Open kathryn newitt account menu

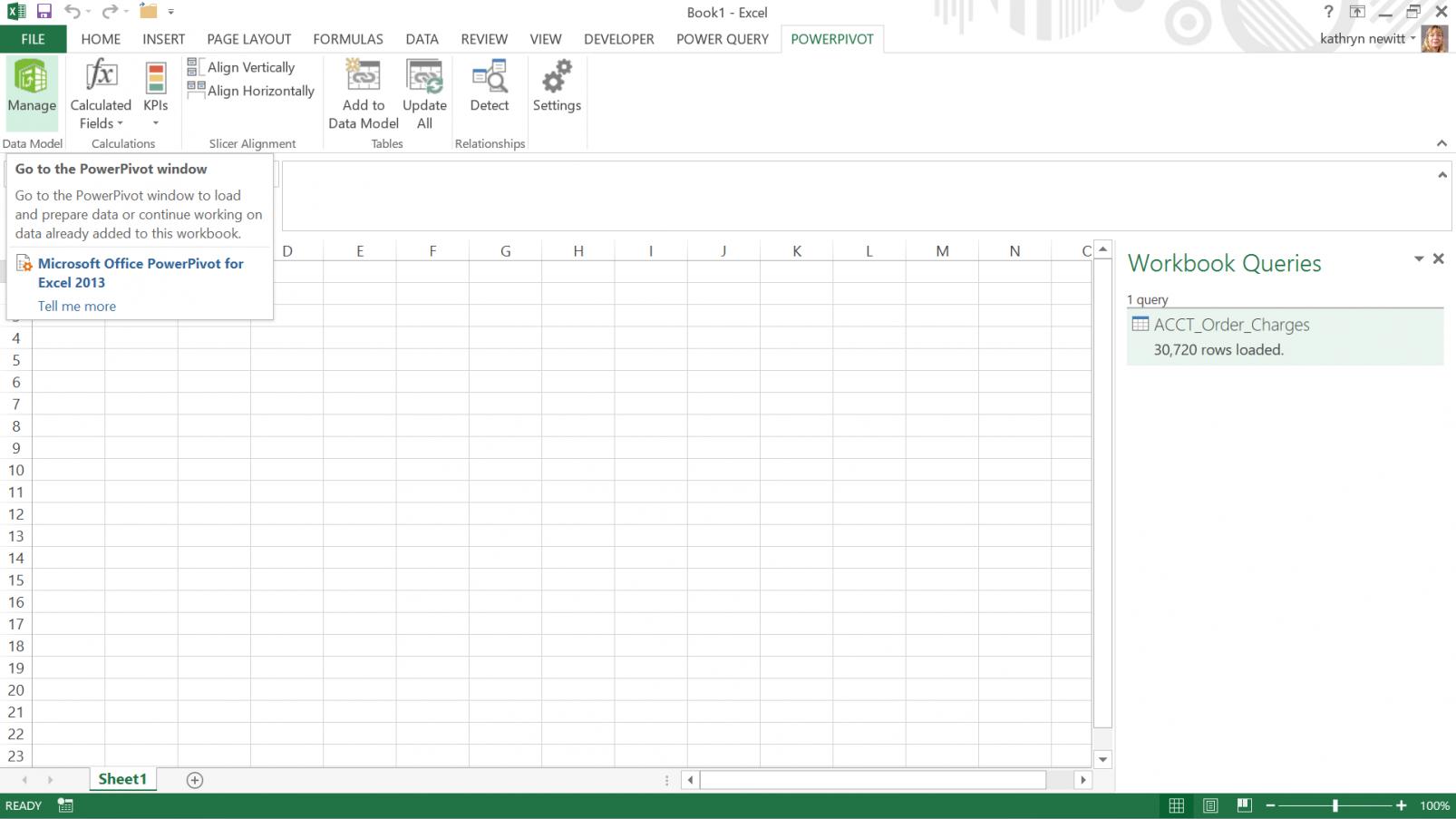click(1367, 39)
